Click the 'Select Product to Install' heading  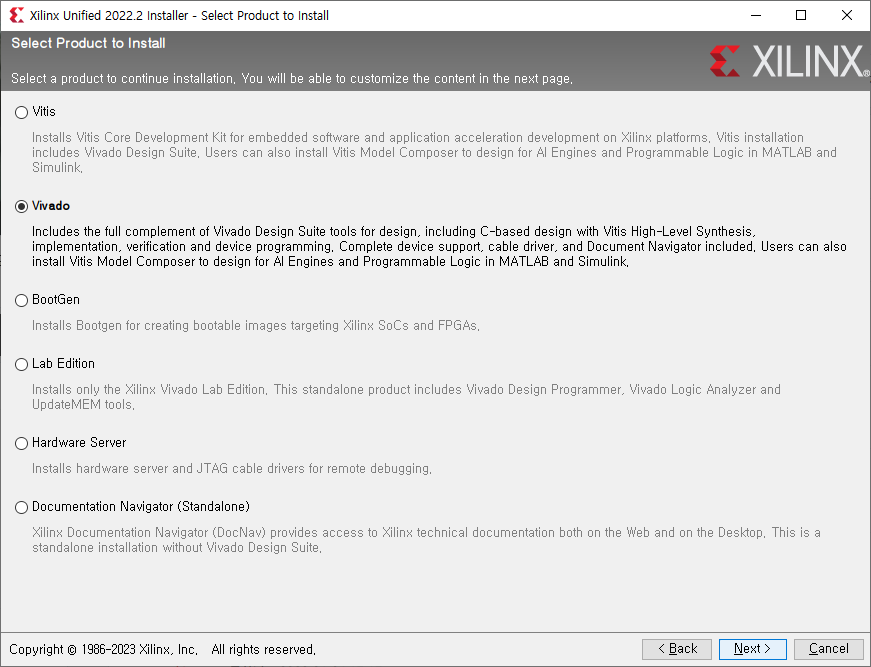88,43
